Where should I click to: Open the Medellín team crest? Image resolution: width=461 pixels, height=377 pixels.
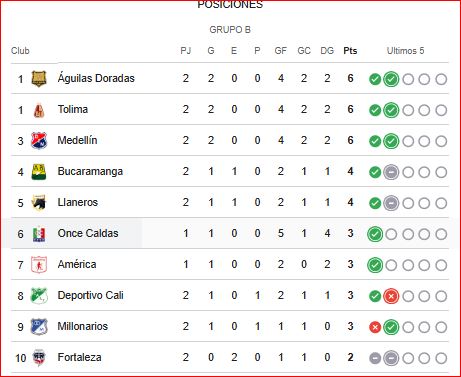39,141
